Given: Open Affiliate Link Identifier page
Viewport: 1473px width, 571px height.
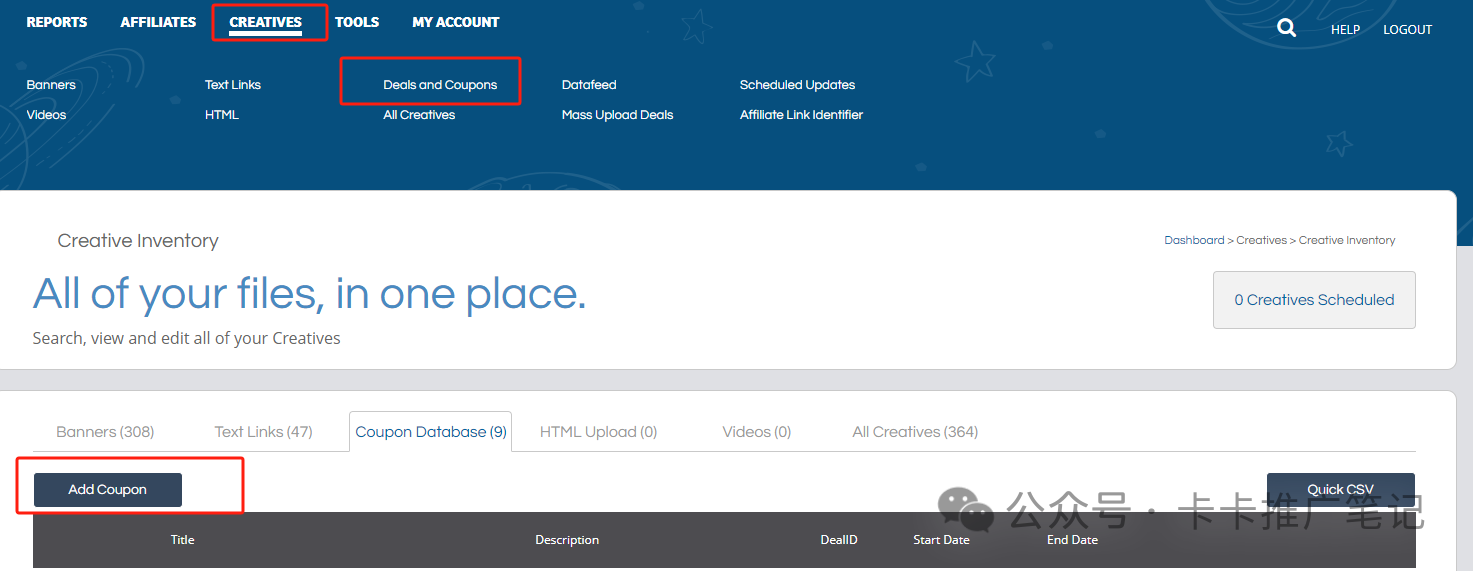Looking at the screenshot, I should 801,115.
